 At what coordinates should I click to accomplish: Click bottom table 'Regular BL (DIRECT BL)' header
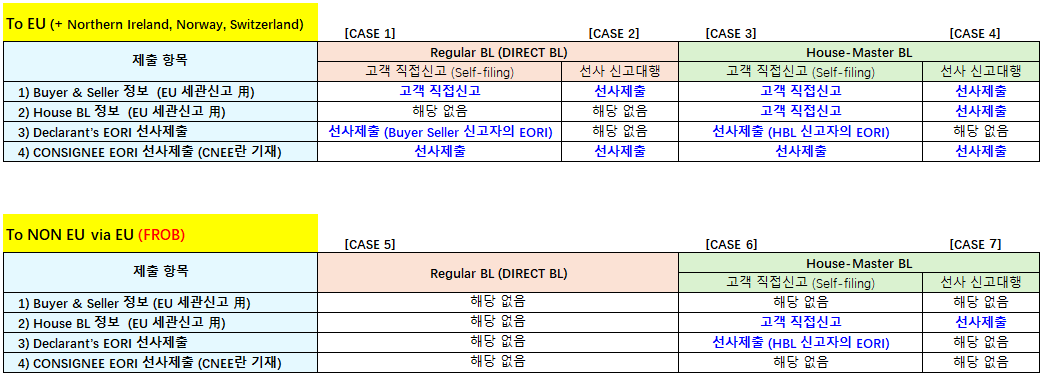pos(498,273)
